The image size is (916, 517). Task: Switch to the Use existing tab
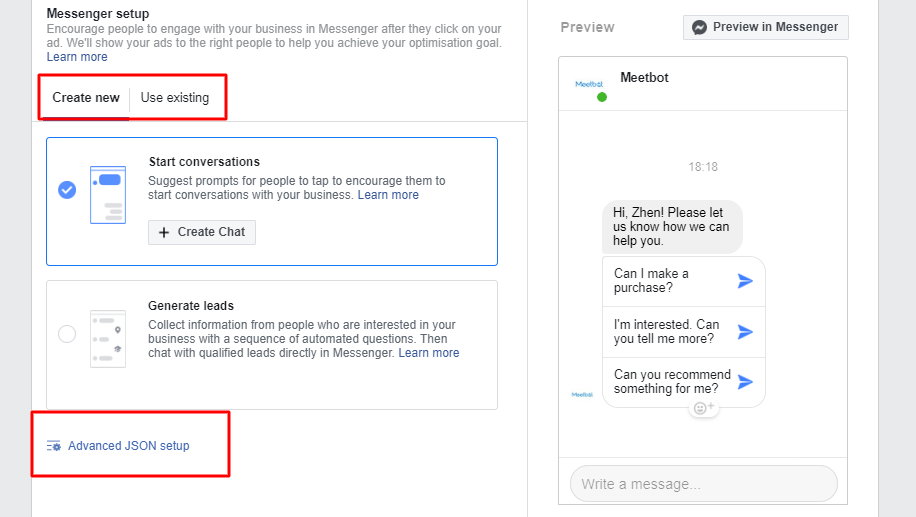pyautogui.click(x=175, y=98)
